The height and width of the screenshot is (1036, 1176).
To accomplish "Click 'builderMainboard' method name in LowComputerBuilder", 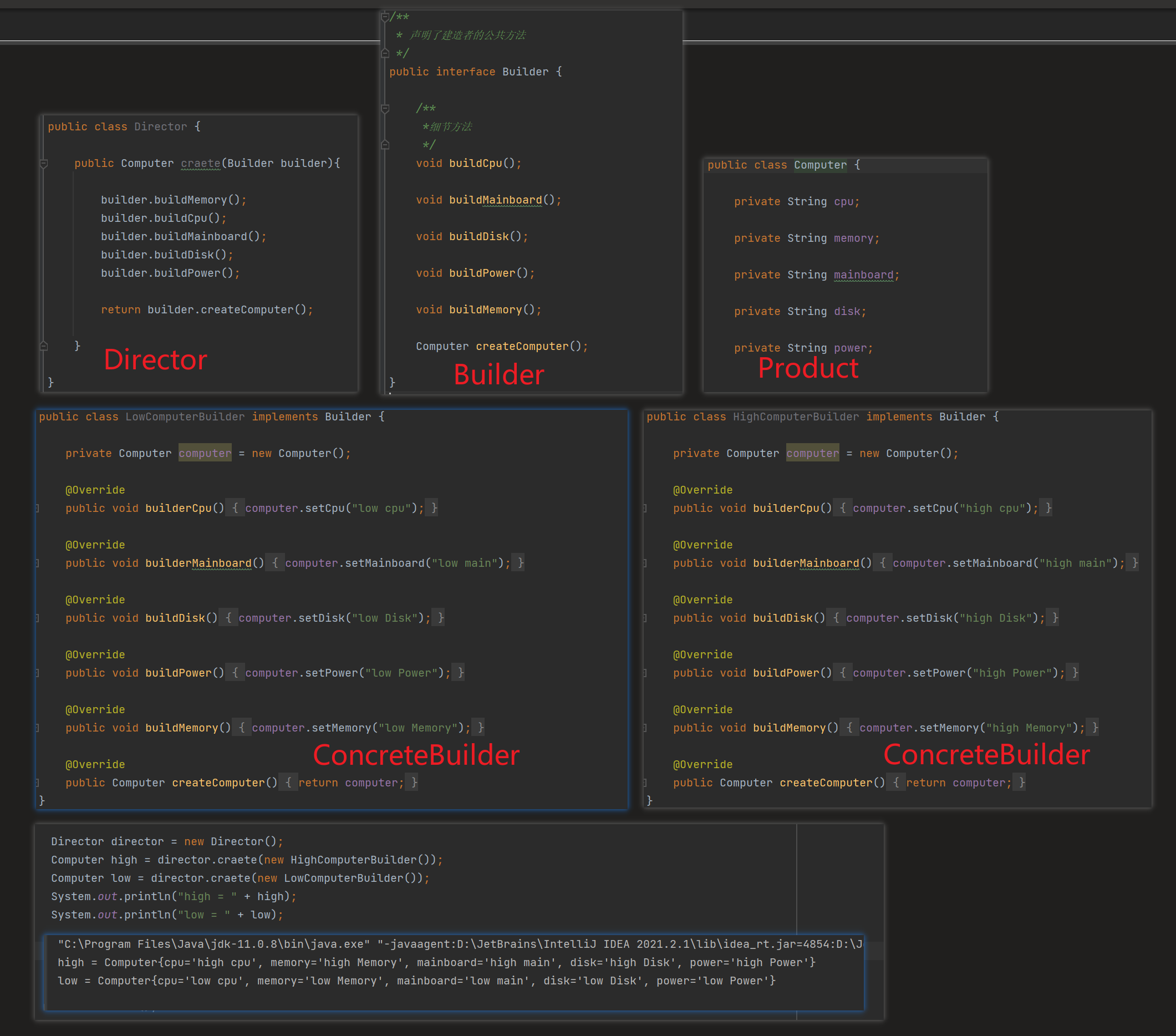I will coord(198,563).
